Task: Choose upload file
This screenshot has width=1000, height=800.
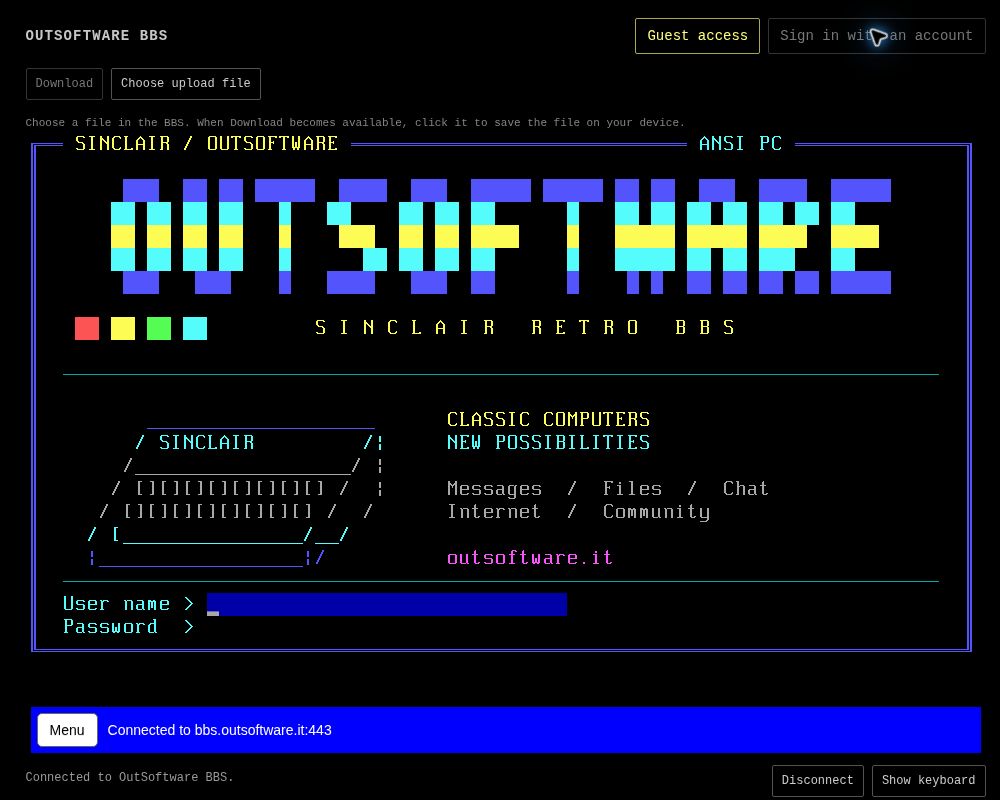Action: pos(186,84)
